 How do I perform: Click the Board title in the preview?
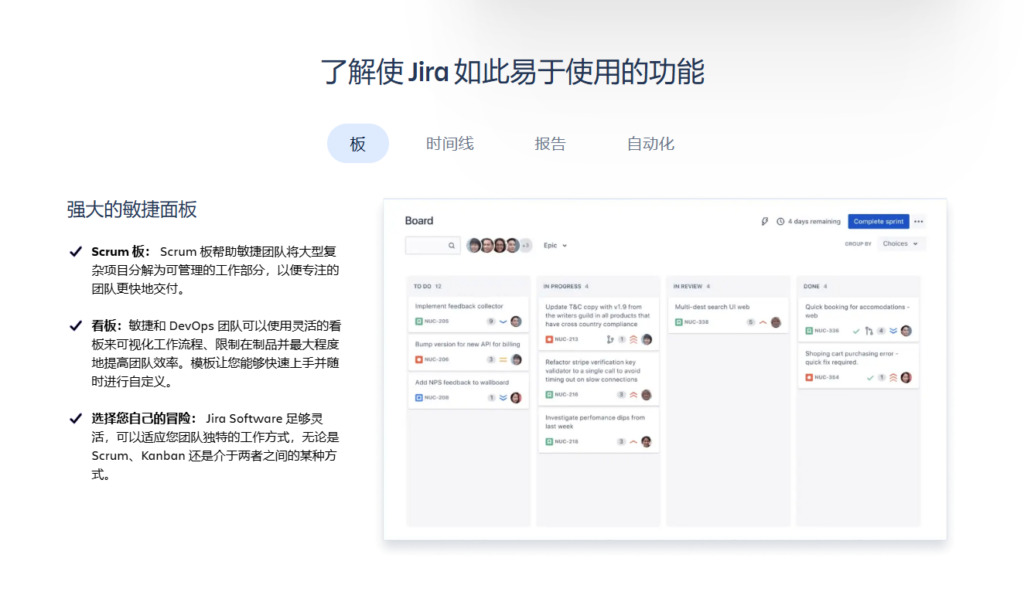[419, 221]
